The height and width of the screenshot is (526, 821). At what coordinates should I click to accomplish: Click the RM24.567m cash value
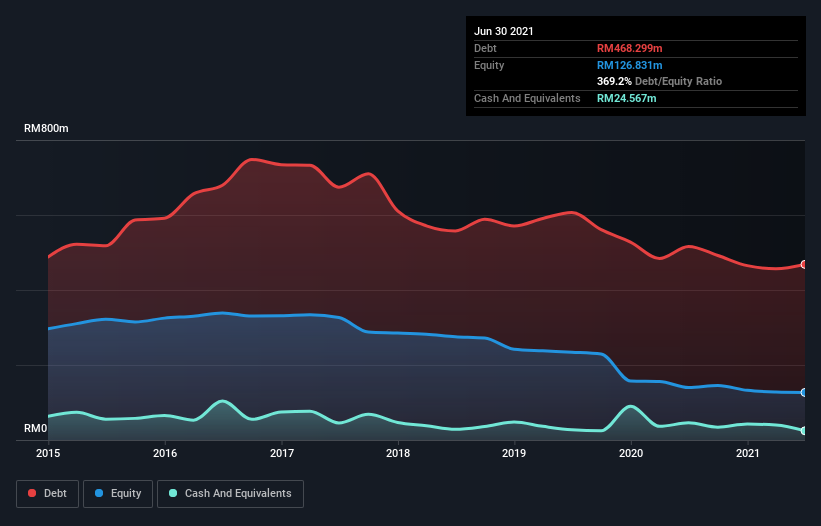pyautogui.click(x=627, y=98)
